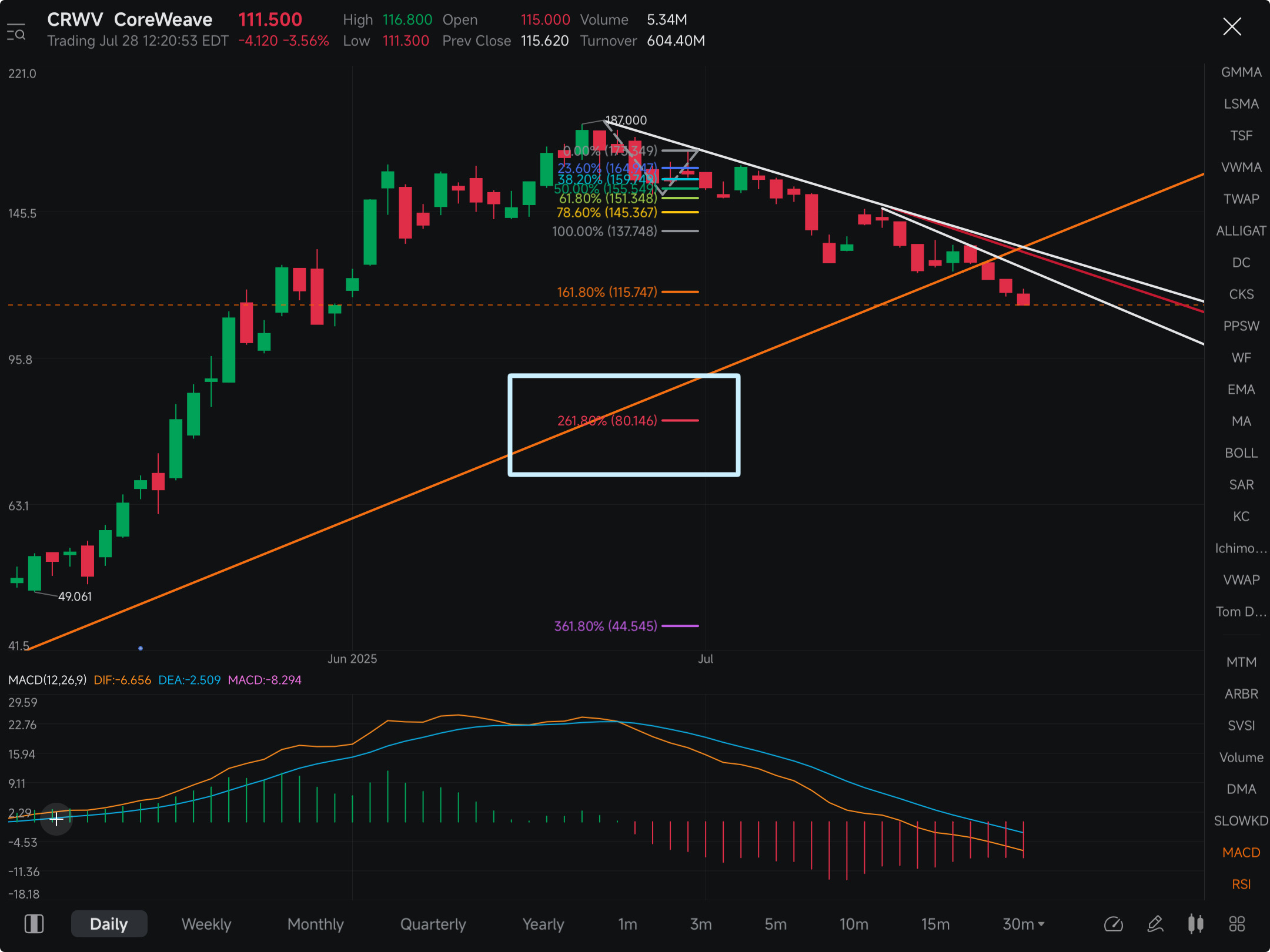Show the MTM sub-indicator
The image size is (1270, 952).
coord(1241,662)
